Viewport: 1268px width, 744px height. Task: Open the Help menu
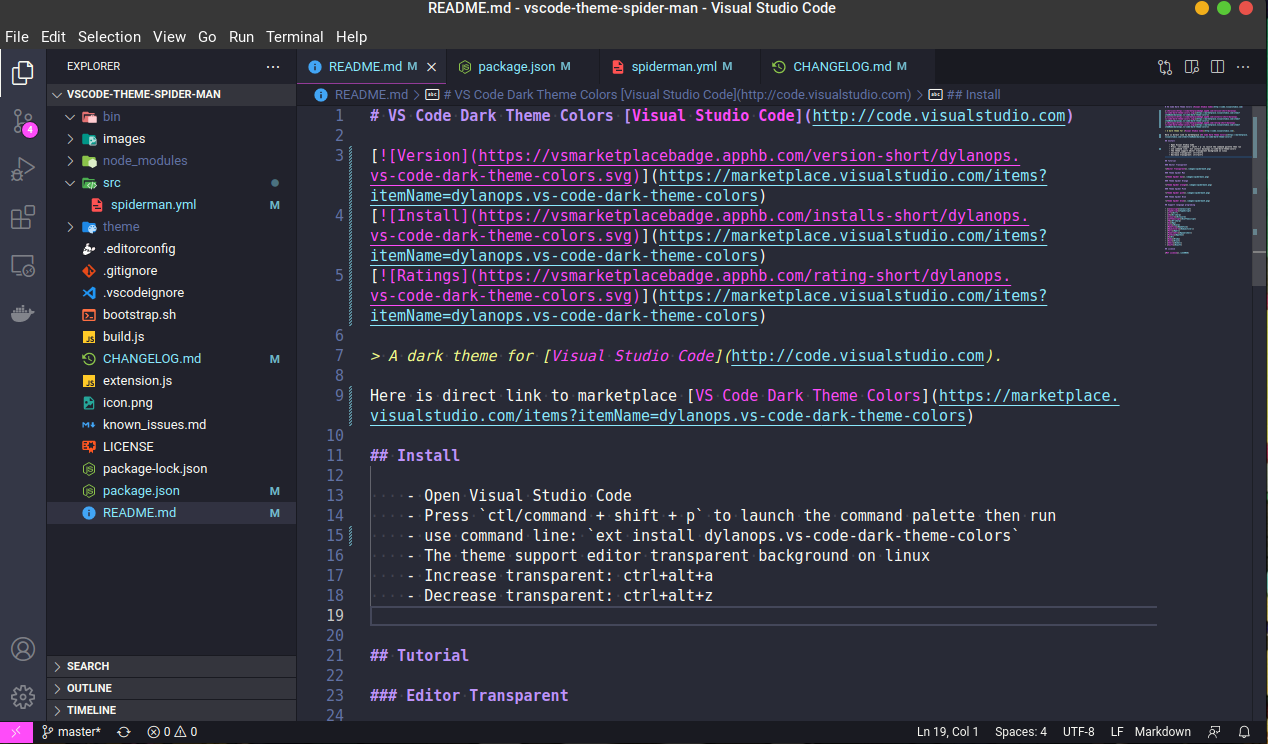coord(352,36)
